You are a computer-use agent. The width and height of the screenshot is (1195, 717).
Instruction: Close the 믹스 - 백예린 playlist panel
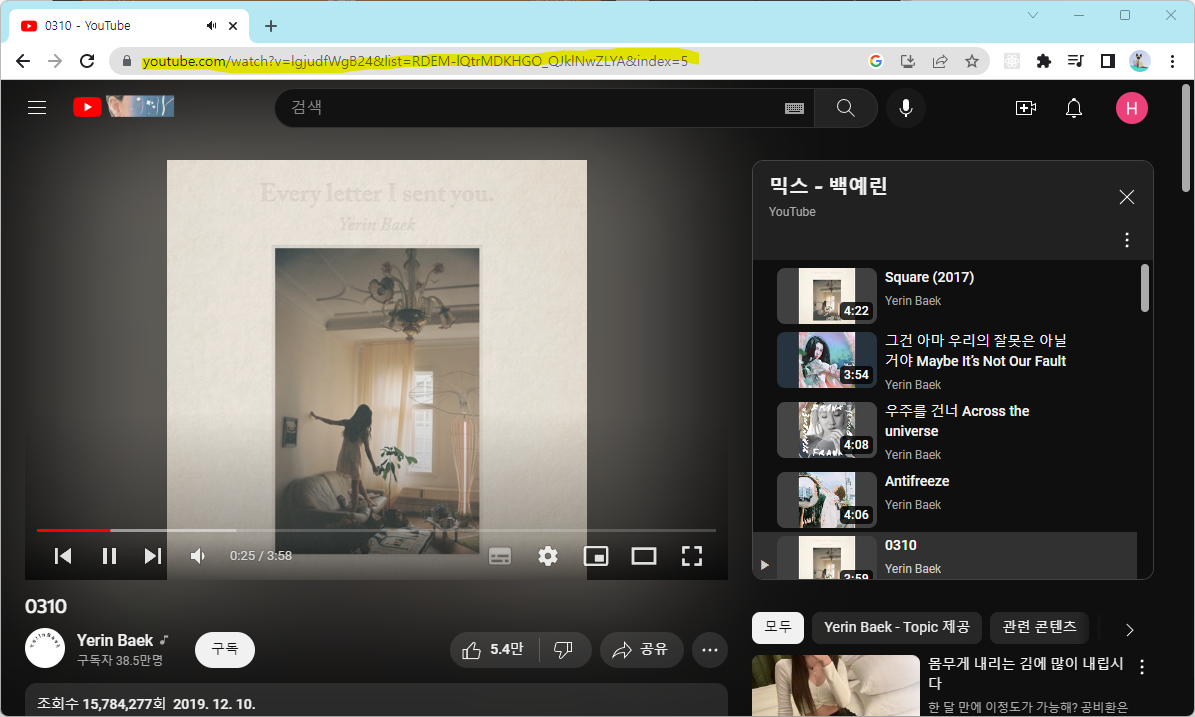(1126, 197)
